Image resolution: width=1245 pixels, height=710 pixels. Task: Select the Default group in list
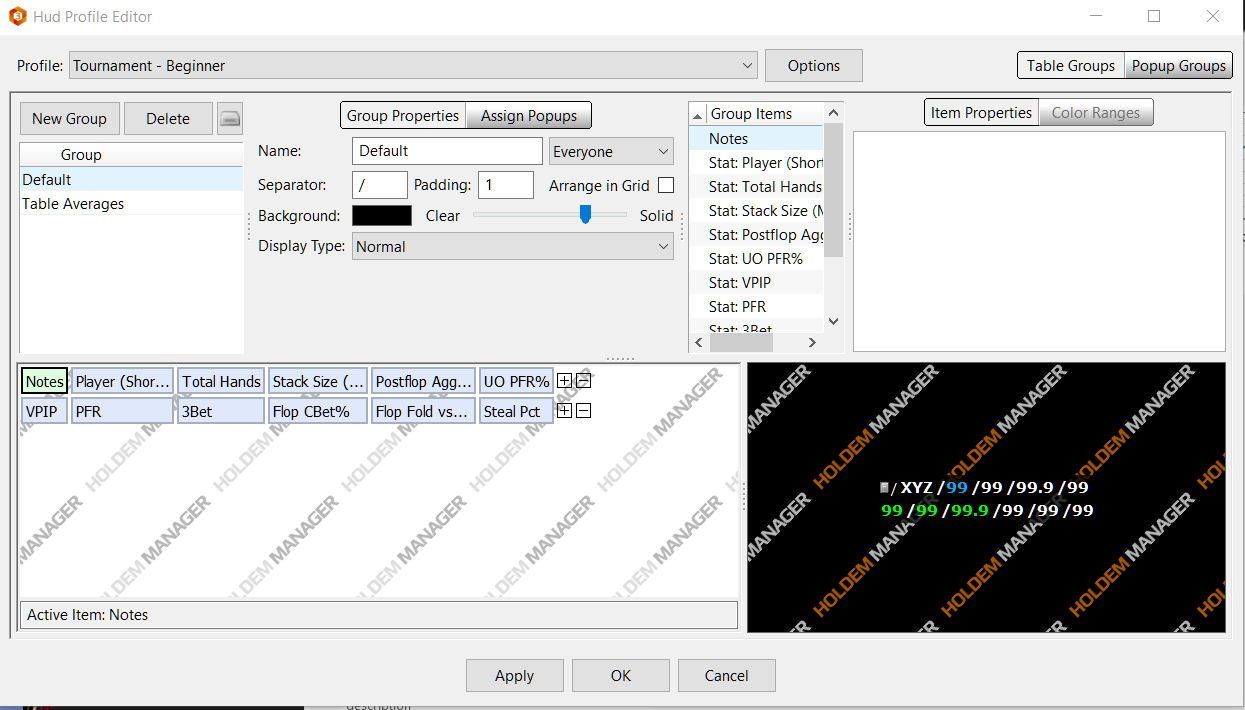tap(131, 180)
